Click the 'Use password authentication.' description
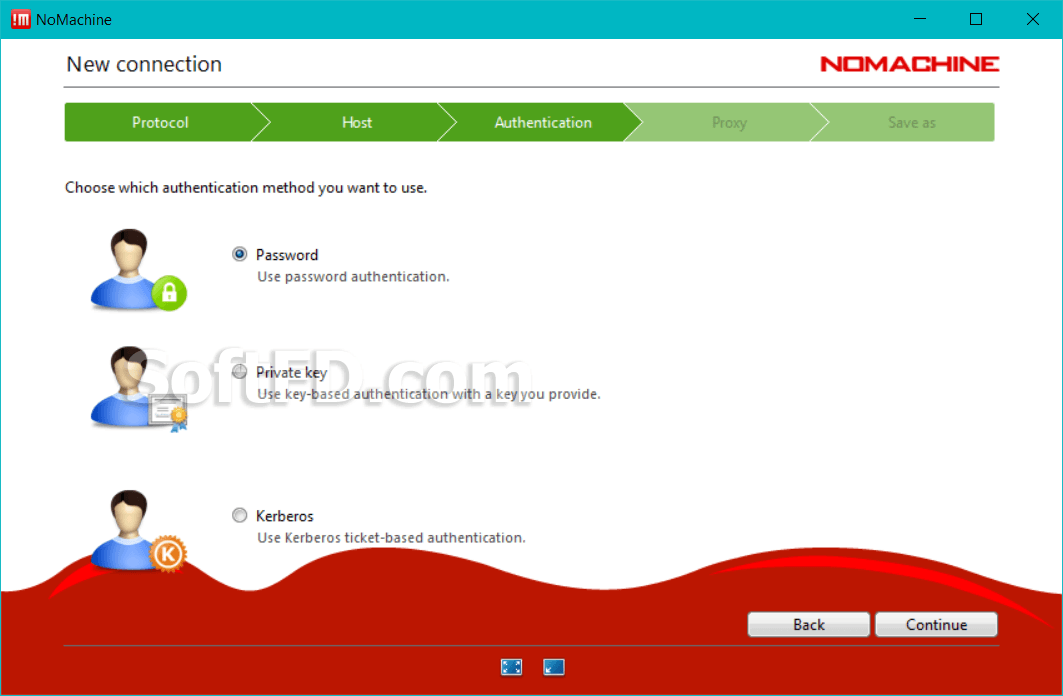 click(x=353, y=277)
